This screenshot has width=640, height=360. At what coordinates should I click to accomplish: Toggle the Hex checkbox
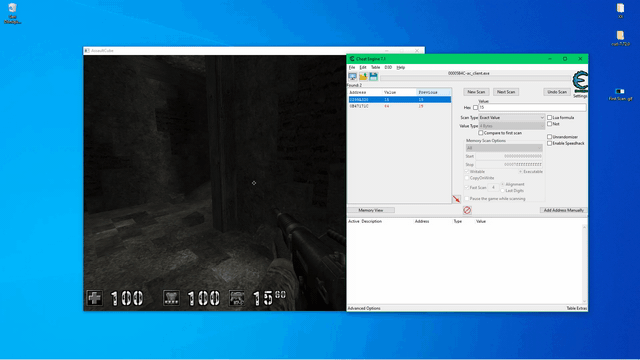475,107
